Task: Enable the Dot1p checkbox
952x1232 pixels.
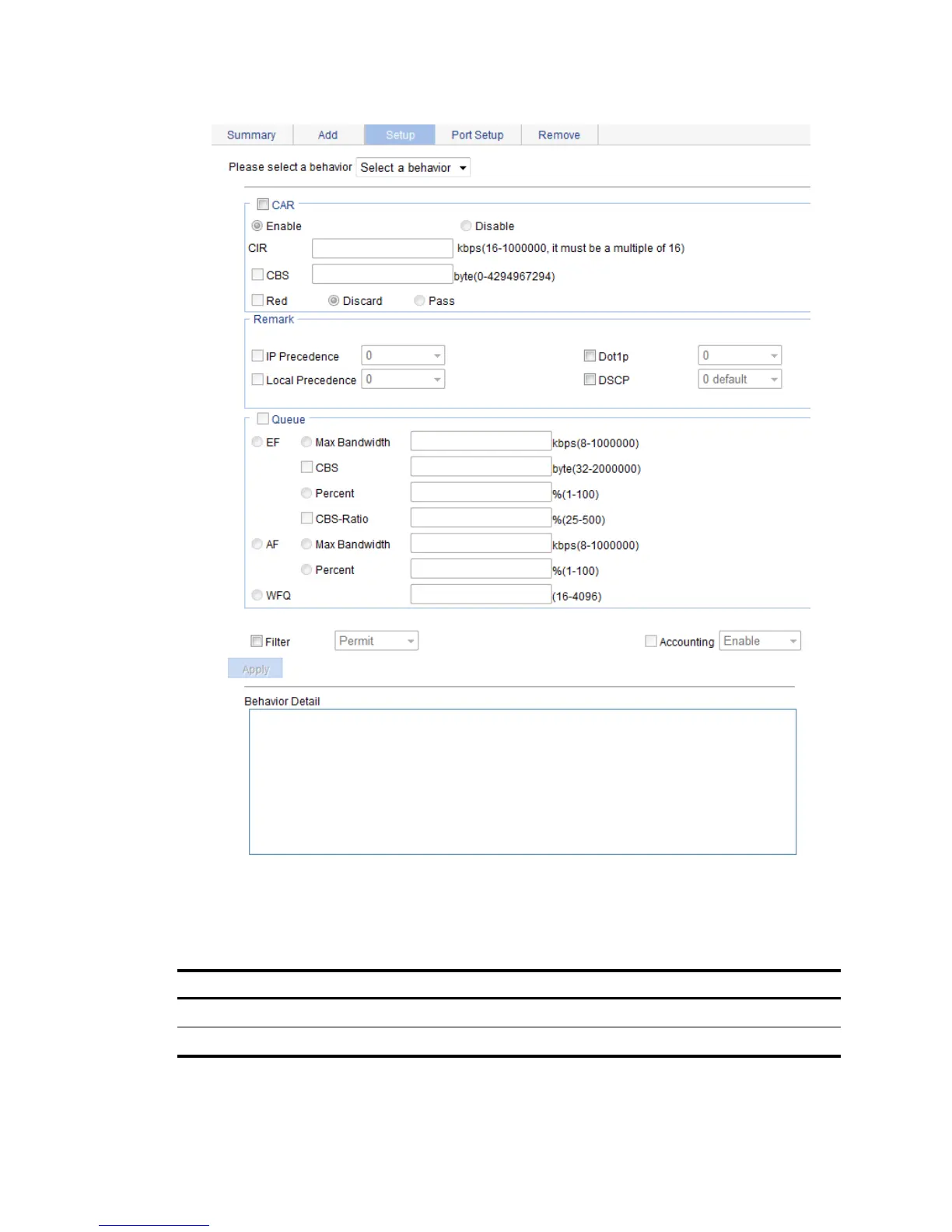Action: tap(590, 355)
